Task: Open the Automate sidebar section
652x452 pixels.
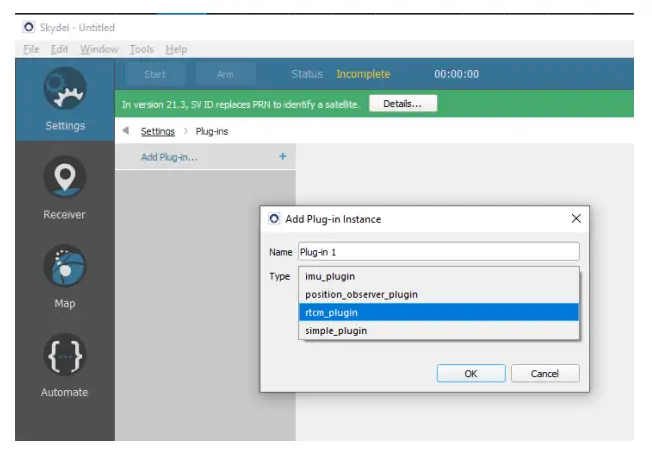Action: pyautogui.click(x=65, y=366)
